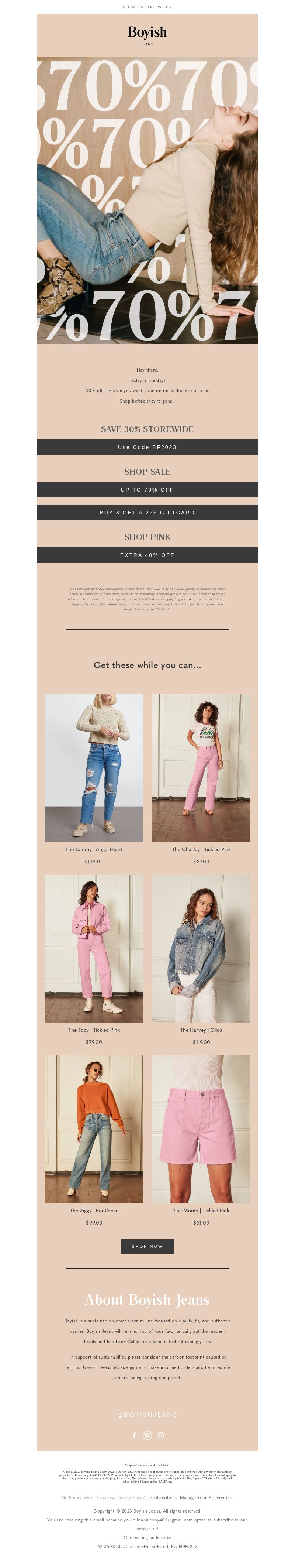The image size is (295, 1568).
Task: Open the Facebook icon link
Action: pos(135,1435)
